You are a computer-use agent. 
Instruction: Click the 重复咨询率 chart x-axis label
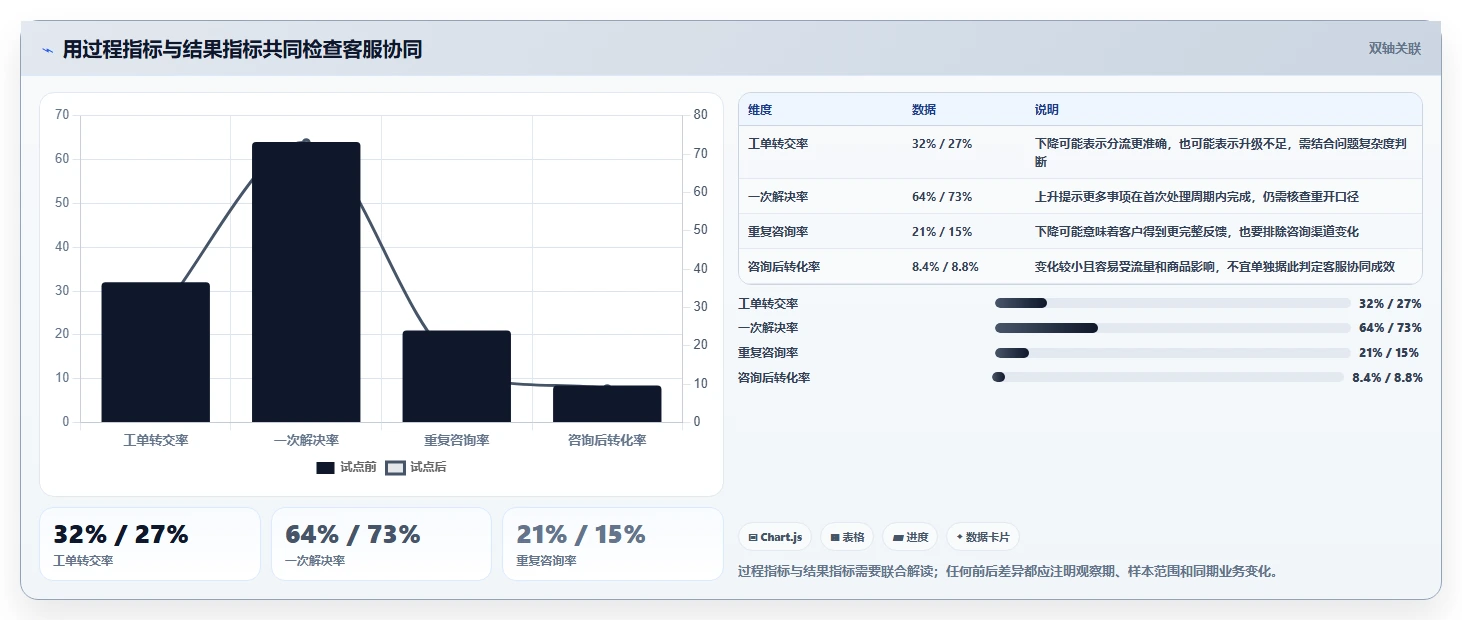(x=457, y=440)
